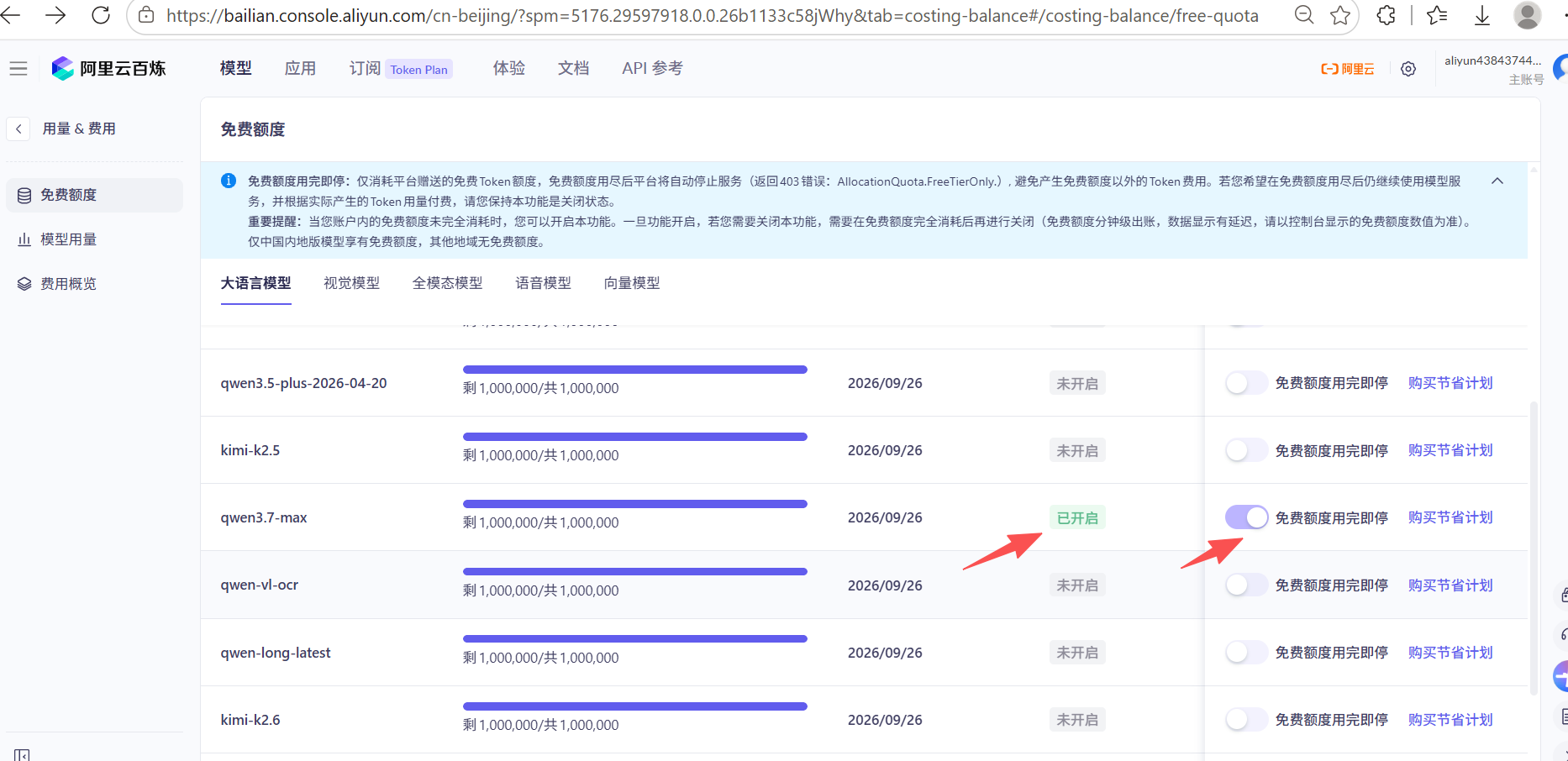Turn on 免费额度用完即停 for qwen-vl-ocr

(1246, 585)
